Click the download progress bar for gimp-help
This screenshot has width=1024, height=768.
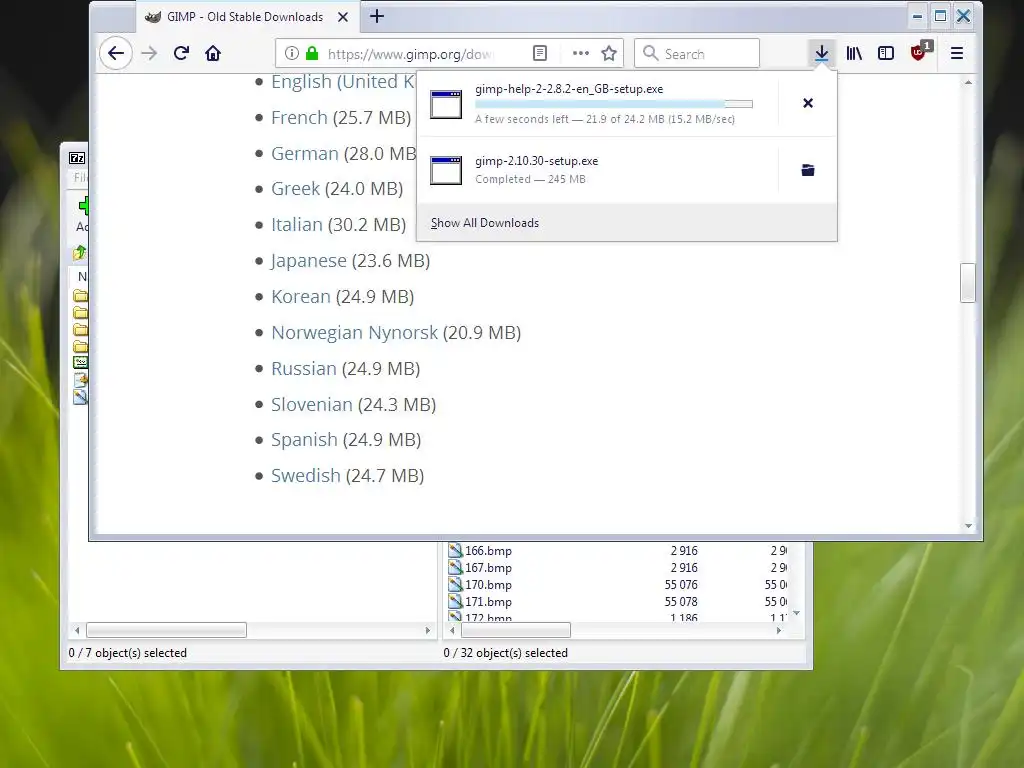614,104
